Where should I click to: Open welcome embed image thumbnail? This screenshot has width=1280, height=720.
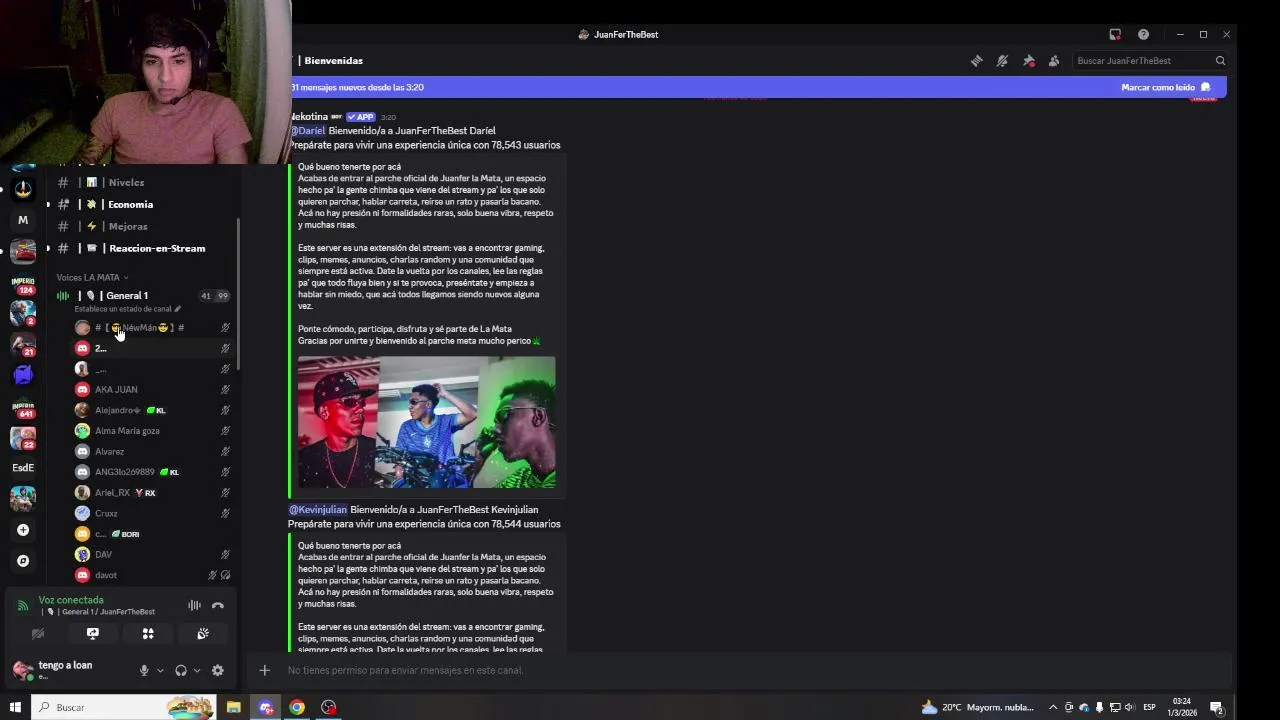427,422
